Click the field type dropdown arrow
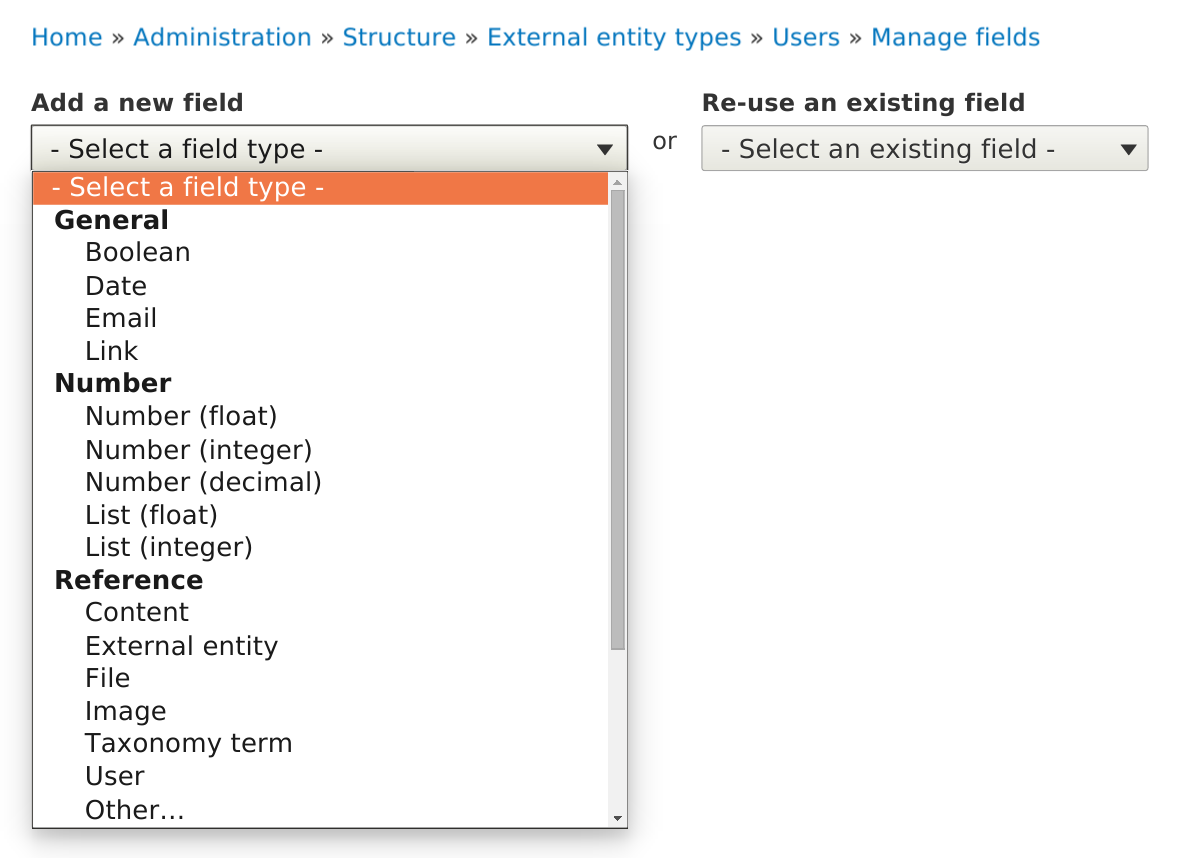Image resolution: width=1184 pixels, height=858 pixels. point(605,148)
